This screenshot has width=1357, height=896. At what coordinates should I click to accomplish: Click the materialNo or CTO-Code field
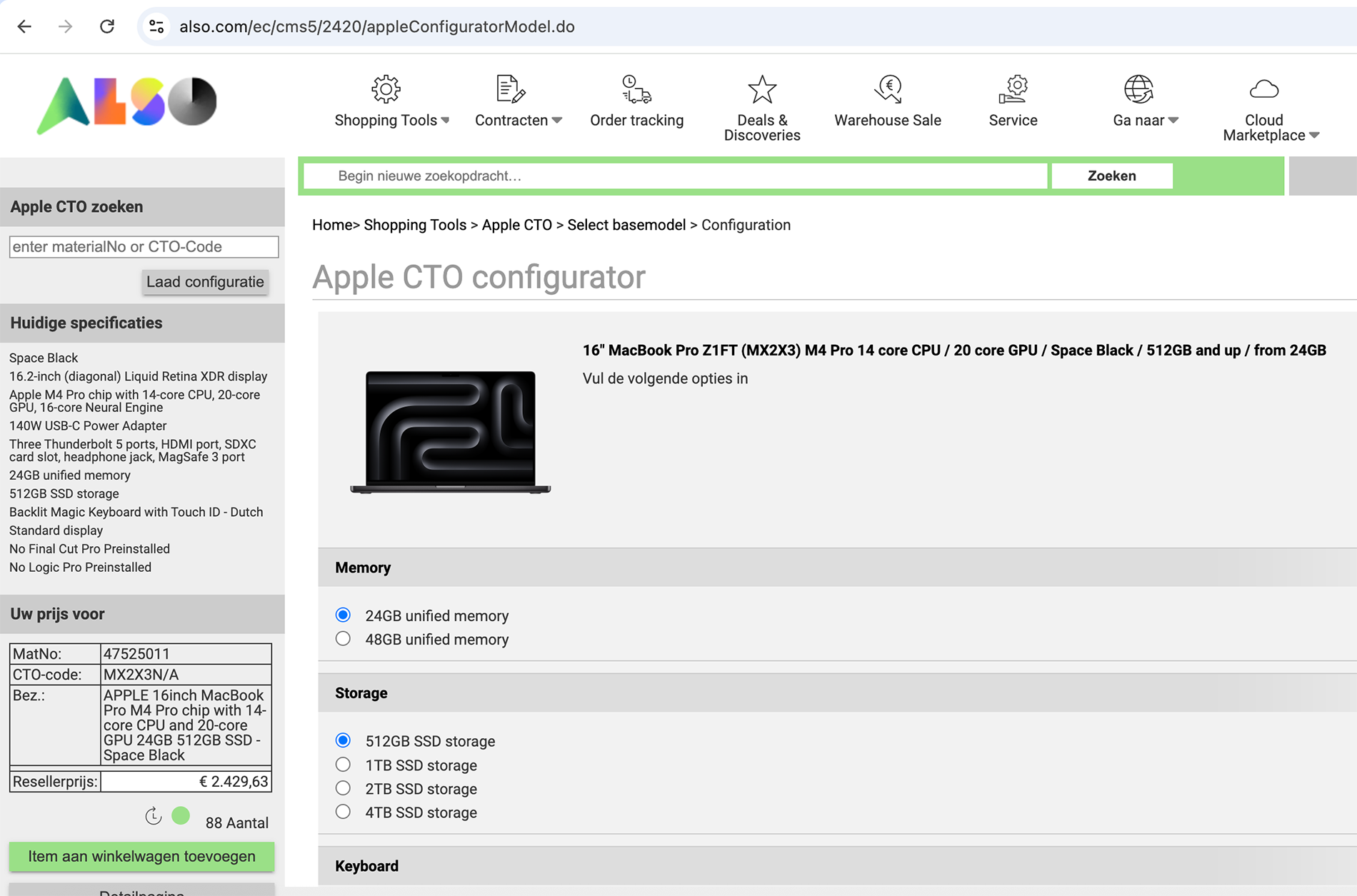pyautogui.click(x=144, y=246)
